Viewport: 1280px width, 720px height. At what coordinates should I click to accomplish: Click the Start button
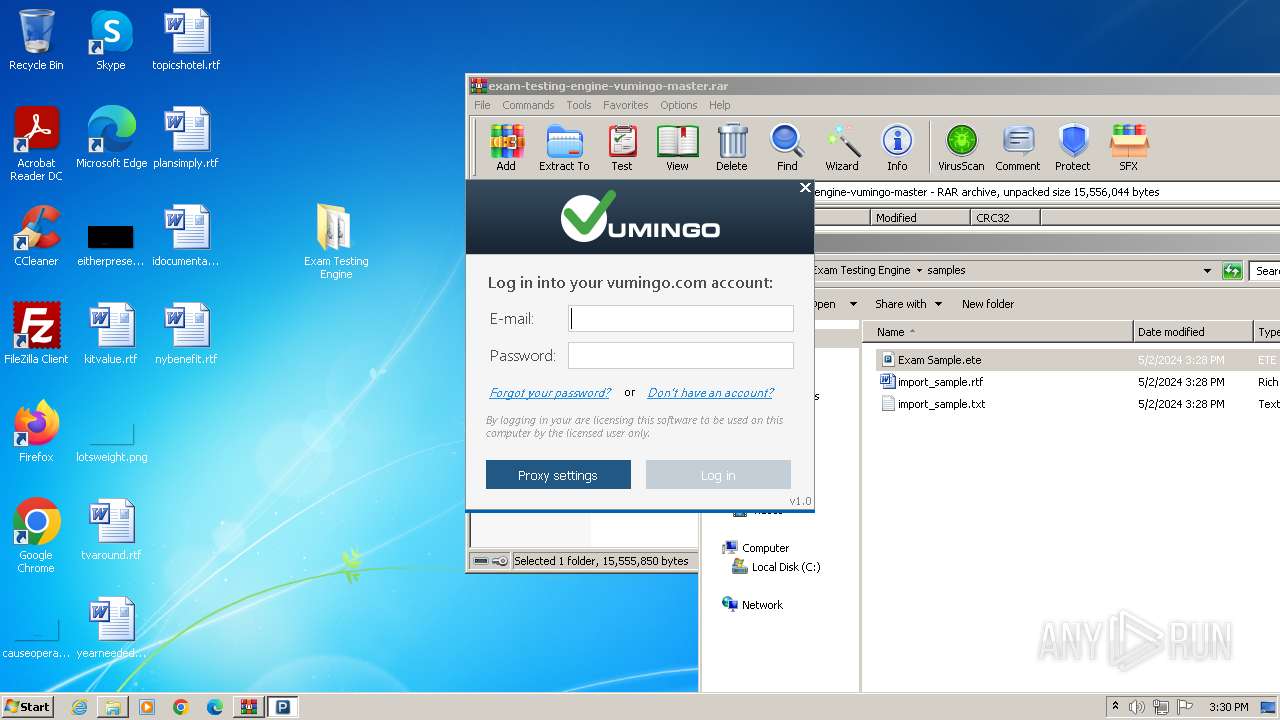tap(28, 706)
